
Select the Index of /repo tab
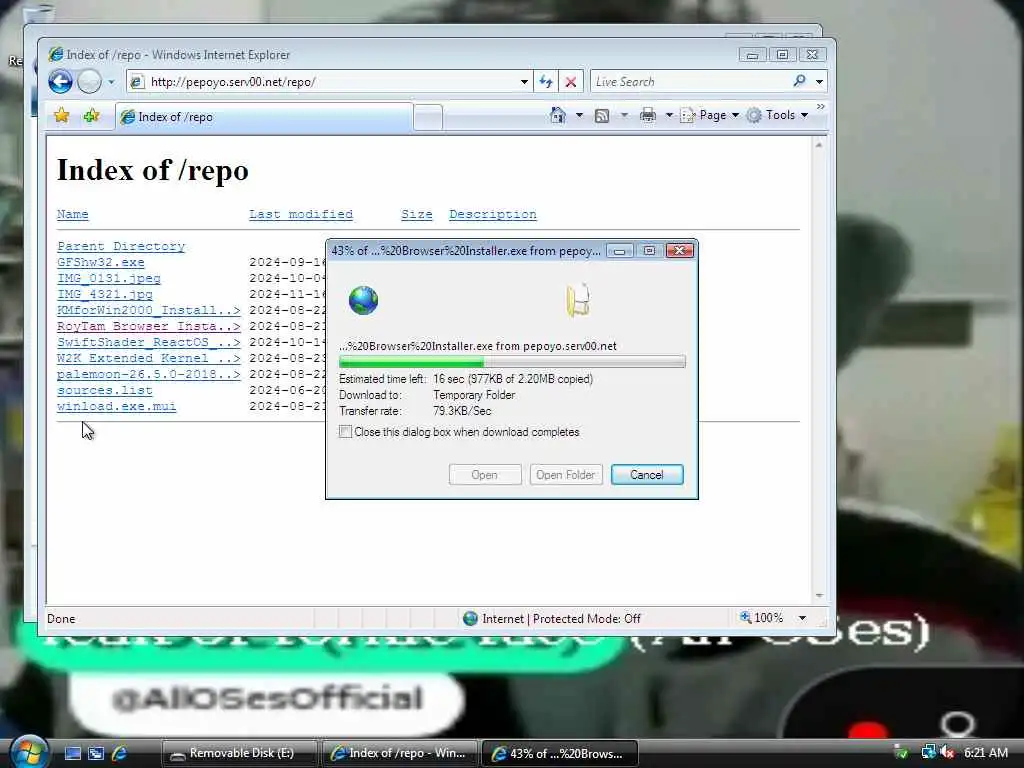(264, 117)
